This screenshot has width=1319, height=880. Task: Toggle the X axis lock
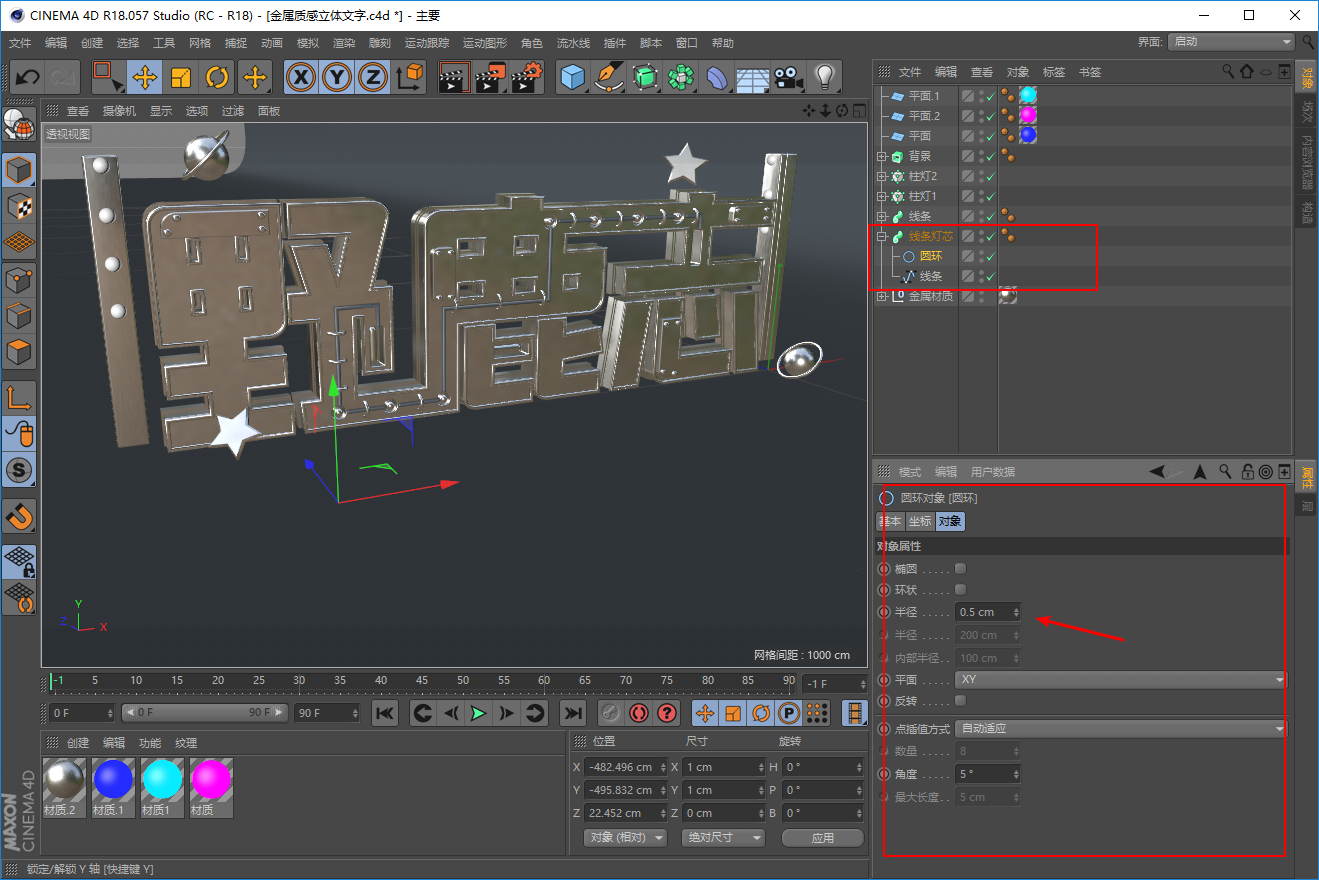click(x=301, y=77)
